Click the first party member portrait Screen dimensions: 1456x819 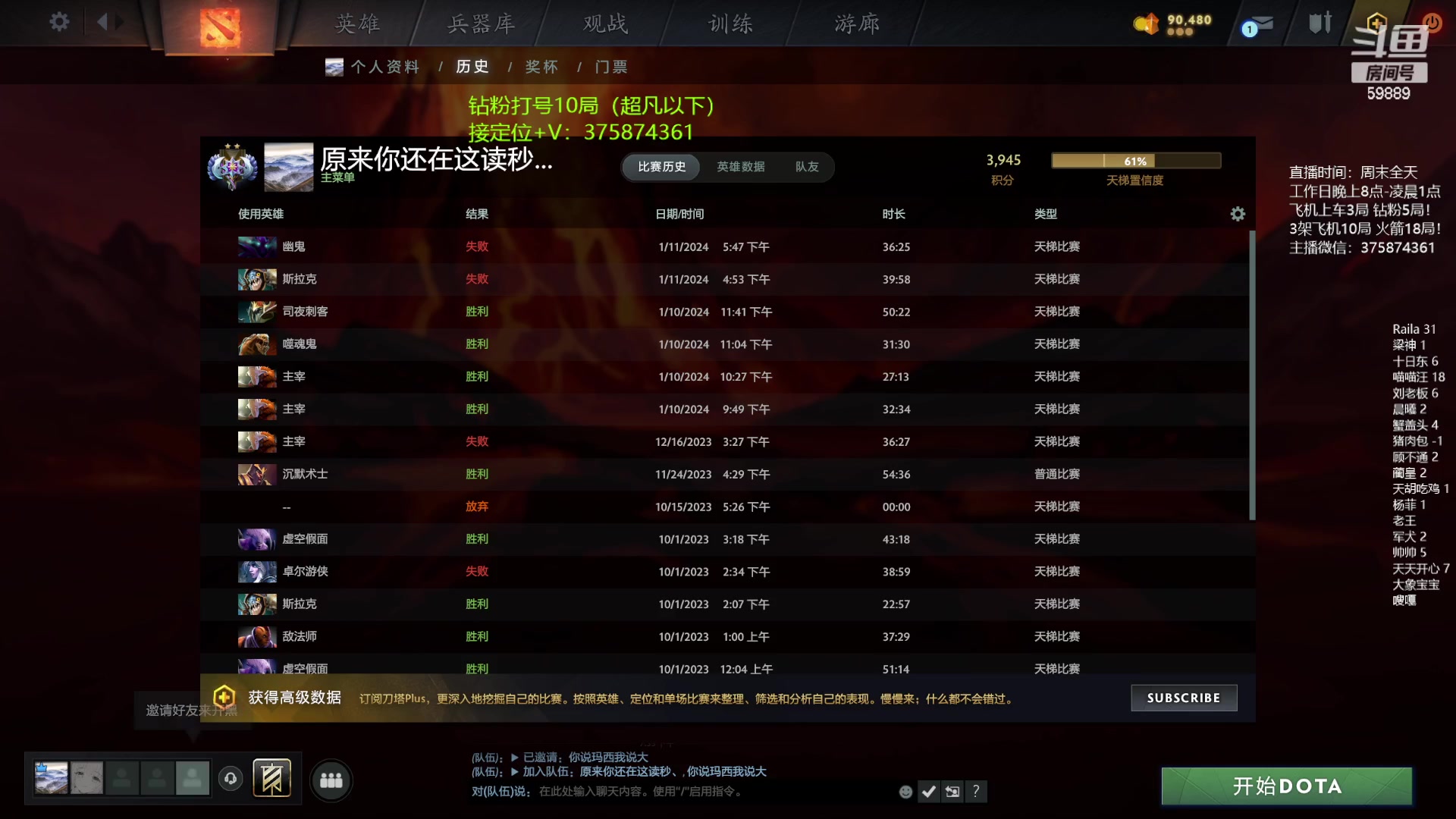(52, 778)
